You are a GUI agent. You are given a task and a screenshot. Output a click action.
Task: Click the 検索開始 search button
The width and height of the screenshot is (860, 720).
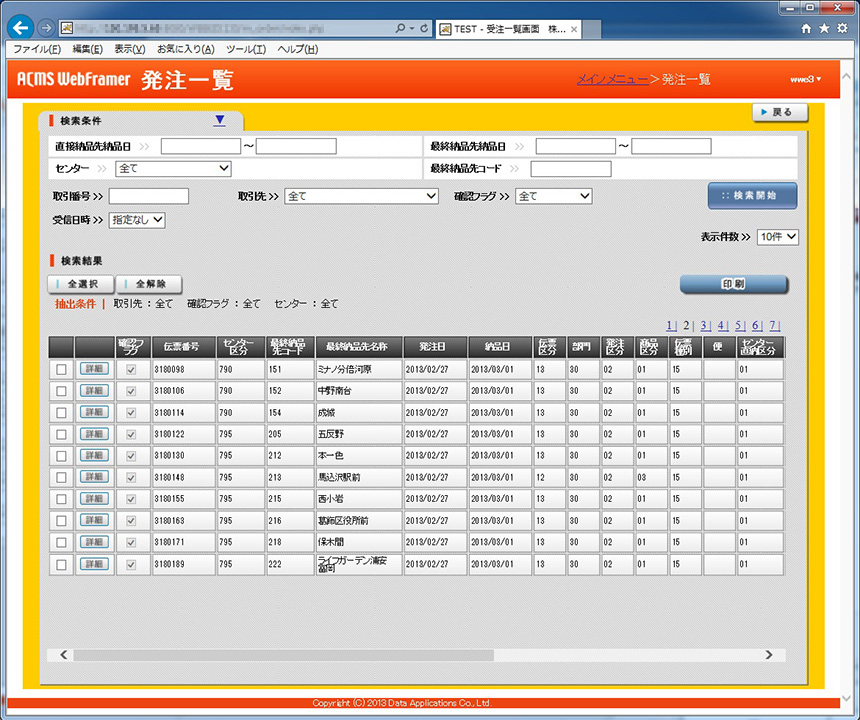tap(753, 196)
